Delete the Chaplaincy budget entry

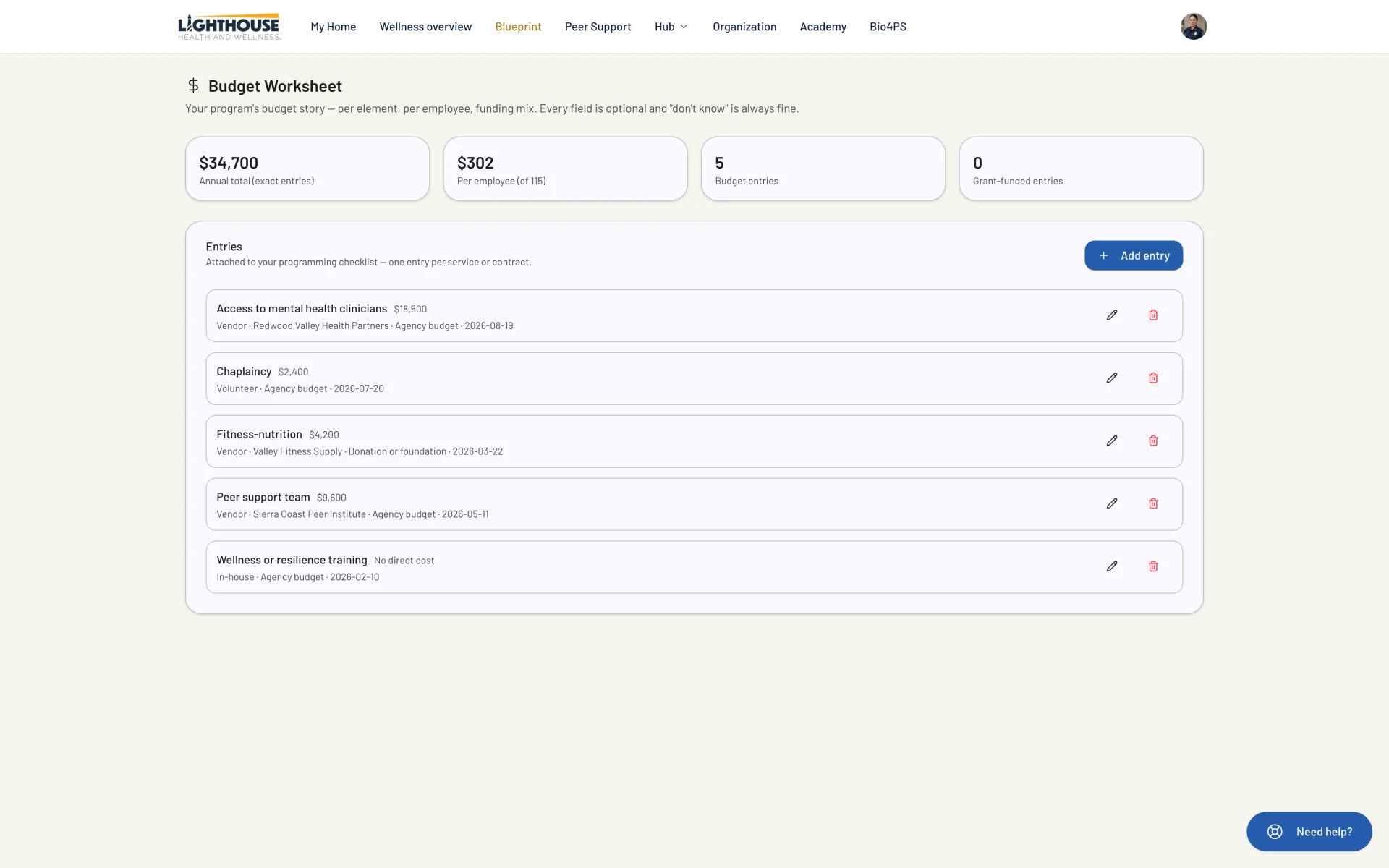coord(1153,378)
